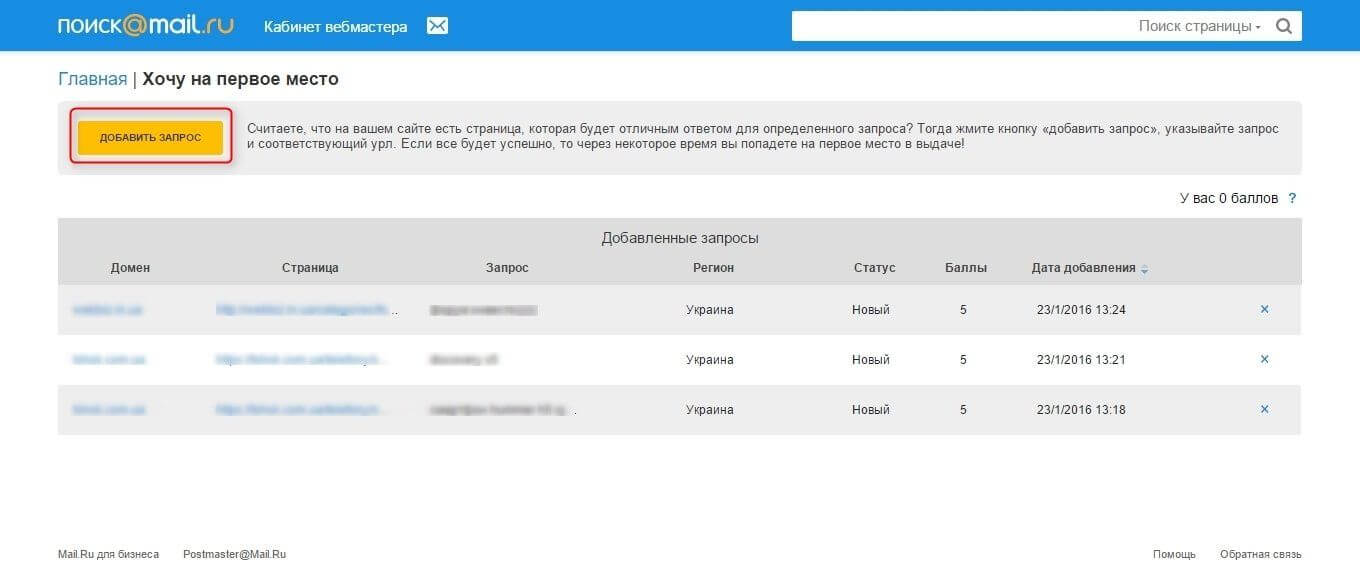The height and width of the screenshot is (572, 1360).
Task: Toggle sort arrow next to Дата добавления
Action: pos(1145,269)
